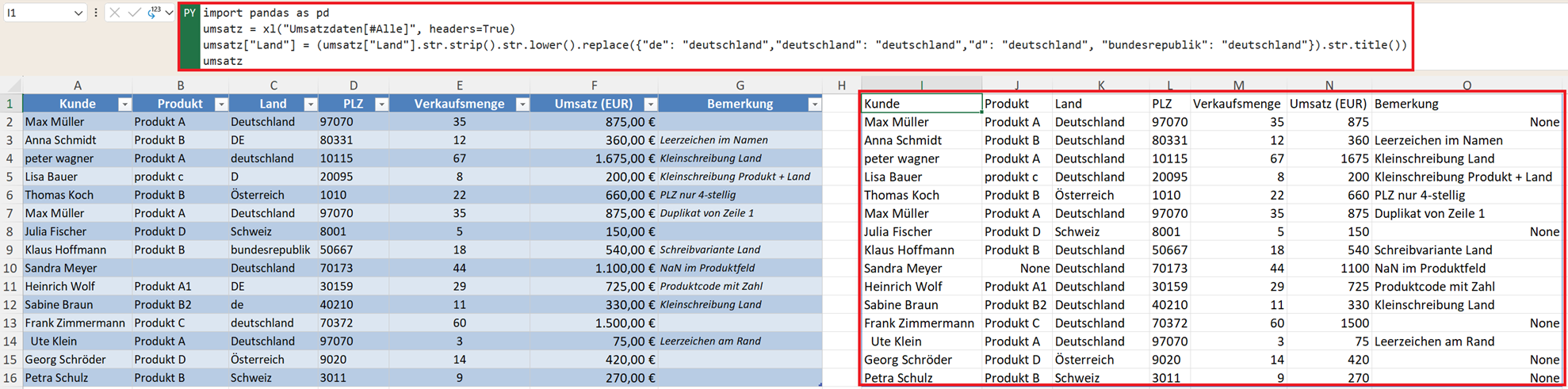The image size is (1568, 389).
Task: Click the enter checkmark icon in formula bar
Action: (133, 13)
